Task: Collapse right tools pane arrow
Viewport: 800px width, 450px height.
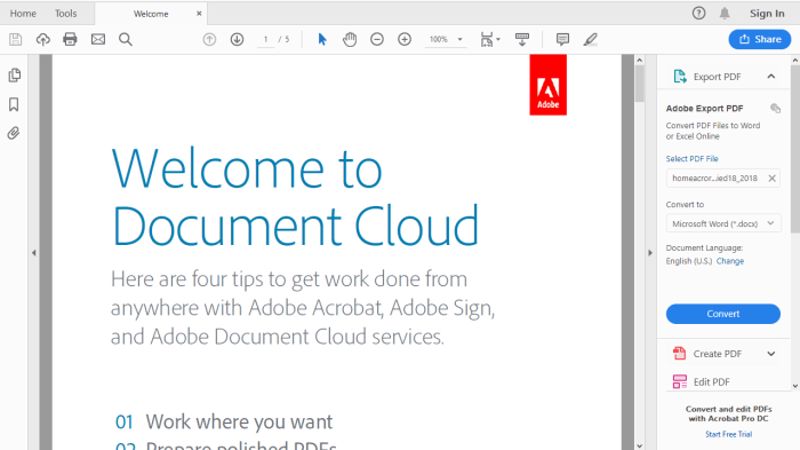Action: 650,253
